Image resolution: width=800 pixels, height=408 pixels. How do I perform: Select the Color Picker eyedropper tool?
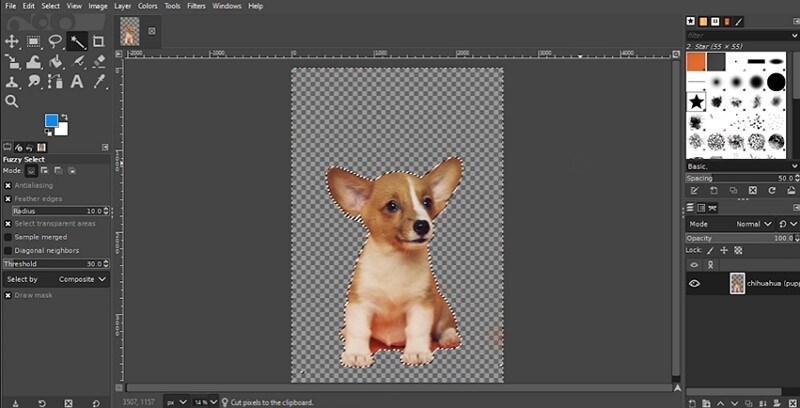coord(99,82)
